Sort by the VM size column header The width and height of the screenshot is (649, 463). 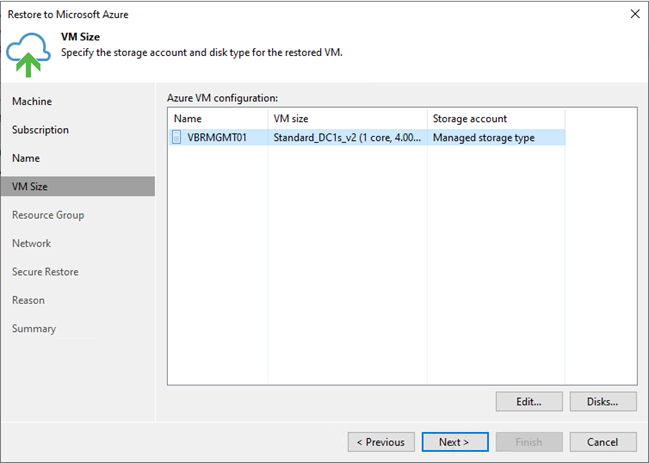tap(347, 119)
